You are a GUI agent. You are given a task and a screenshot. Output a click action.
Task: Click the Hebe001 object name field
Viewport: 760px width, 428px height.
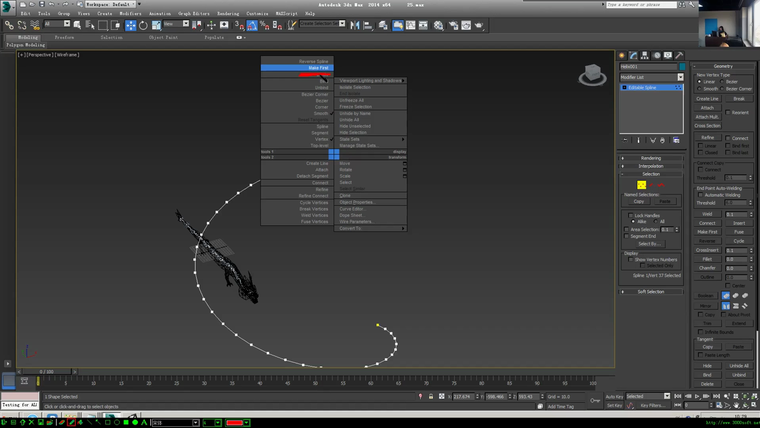644,67
